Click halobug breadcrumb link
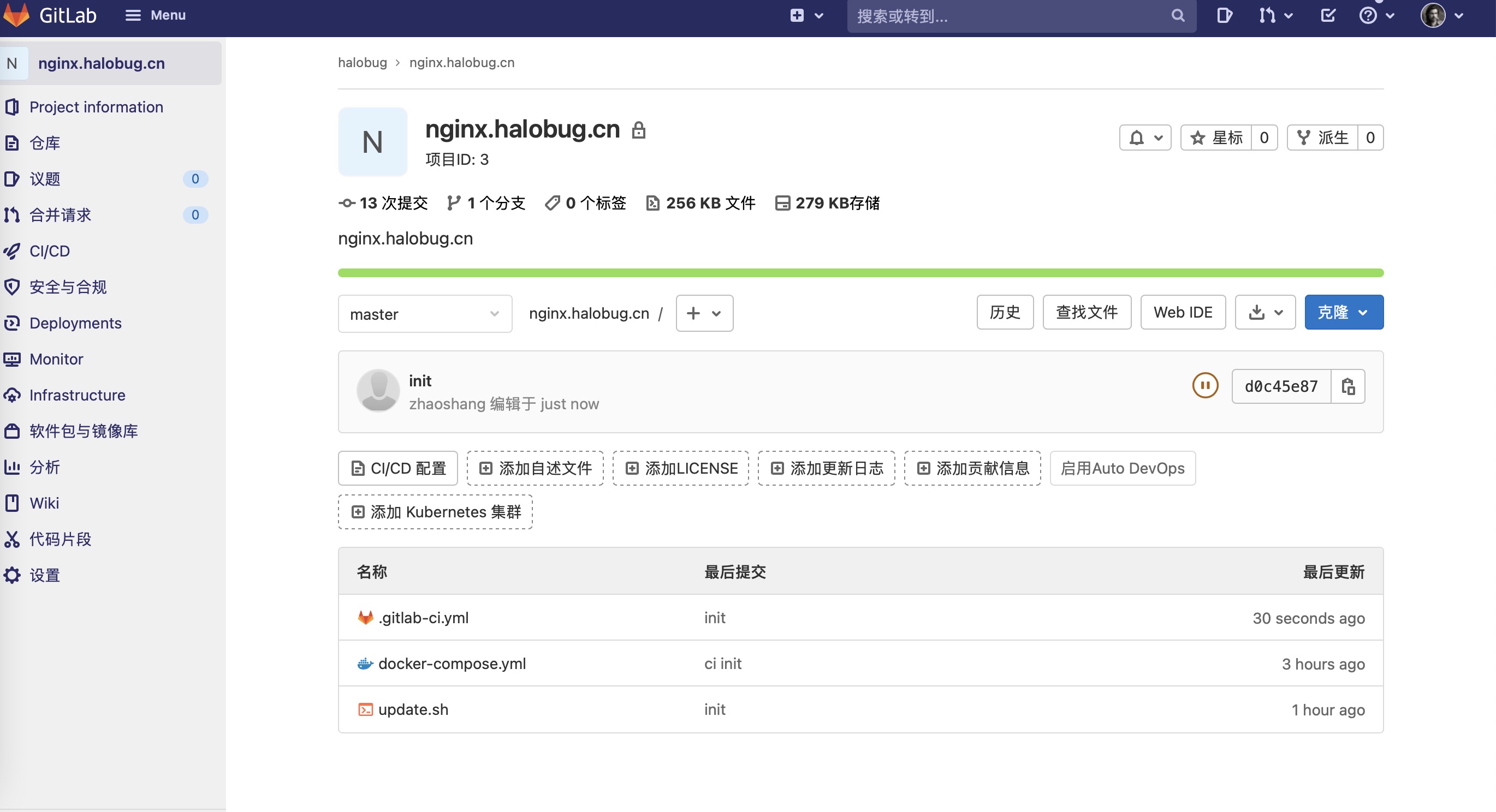The width and height of the screenshot is (1496, 812). [x=363, y=63]
